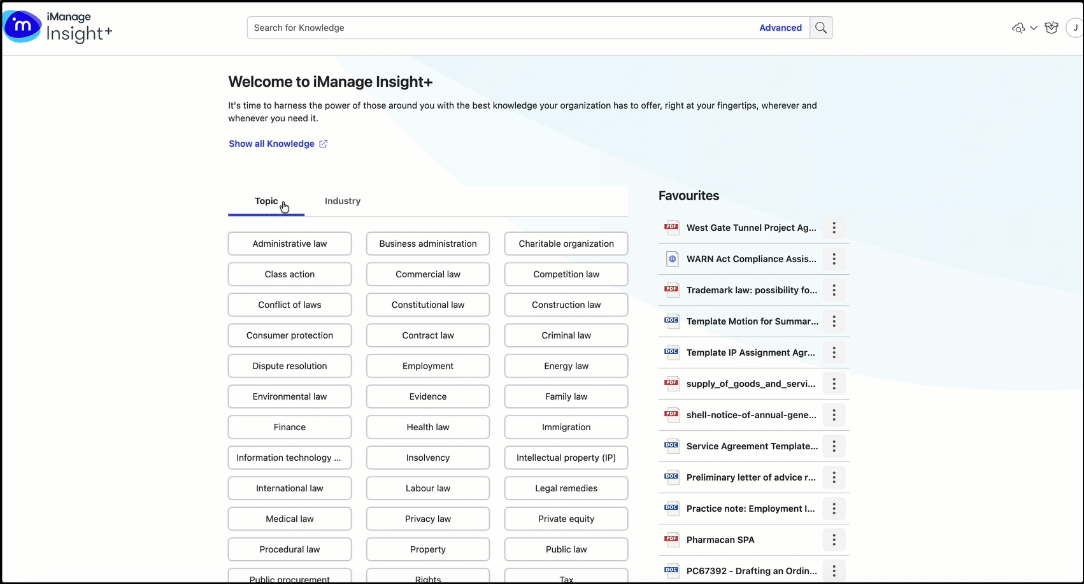The image size is (1084, 584).
Task: Open the Dispute resolution topic
Action: point(290,366)
